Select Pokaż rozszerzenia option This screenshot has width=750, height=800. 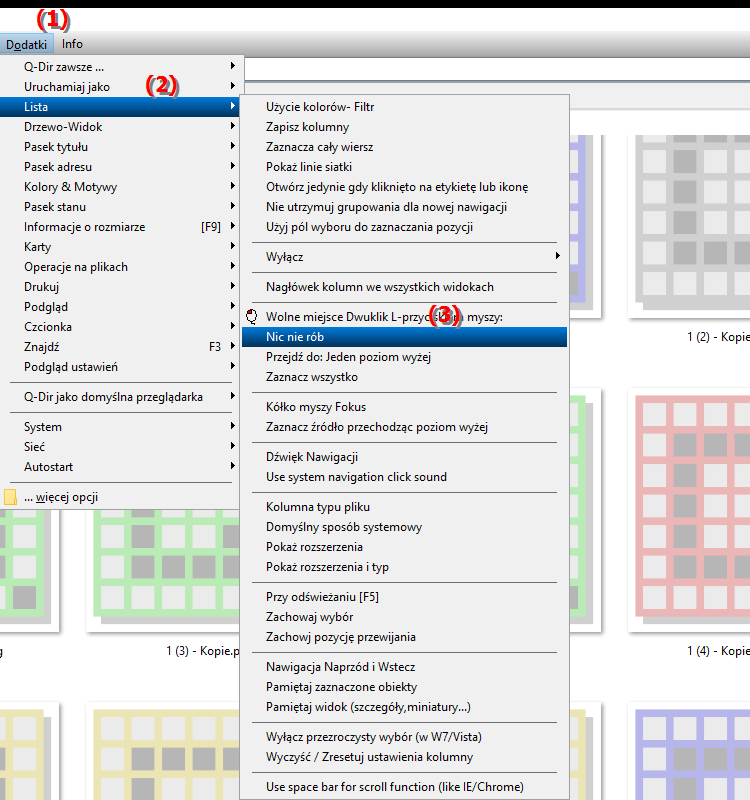point(404,547)
